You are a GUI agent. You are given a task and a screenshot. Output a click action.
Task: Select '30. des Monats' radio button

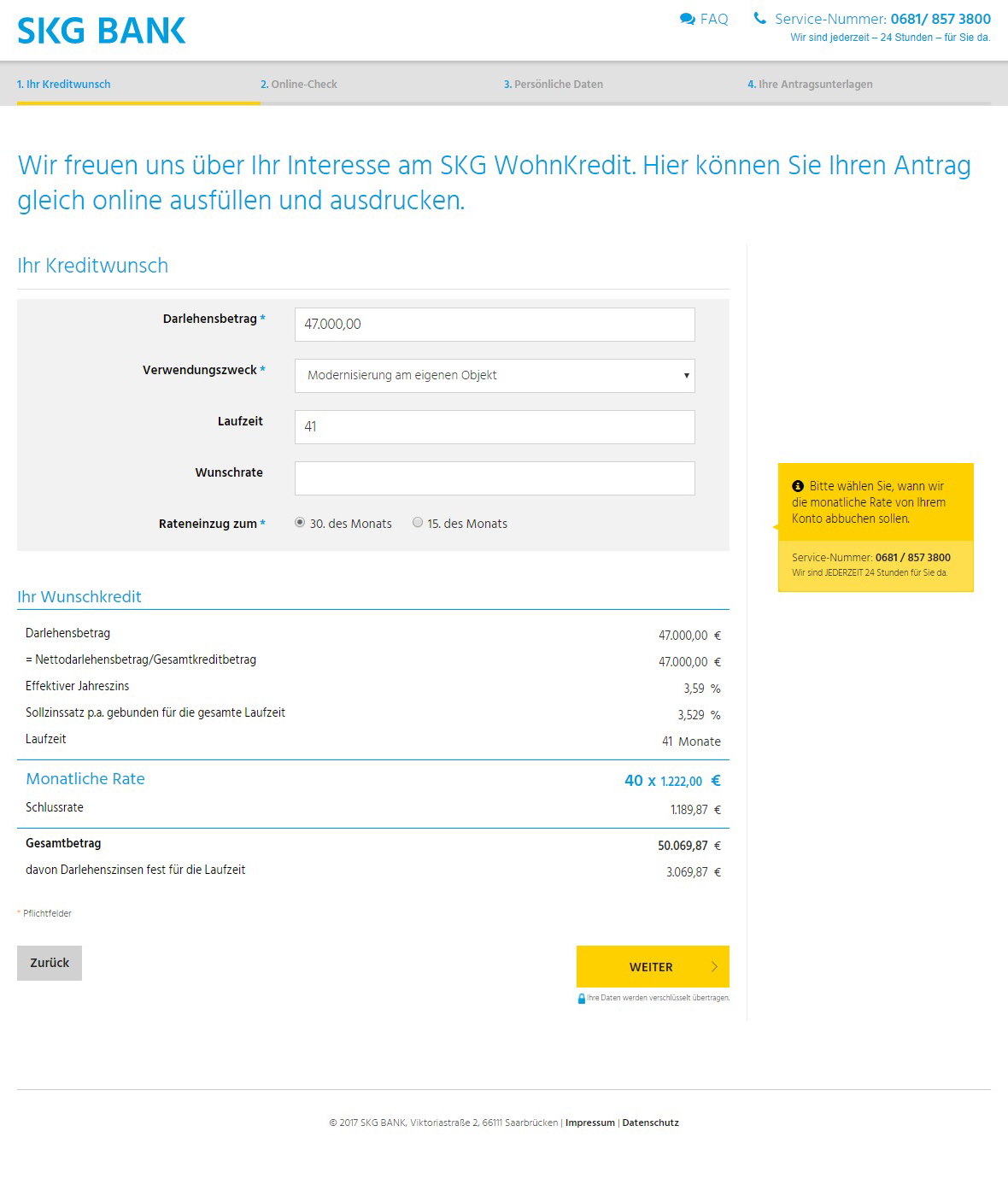[x=300, y=523]
